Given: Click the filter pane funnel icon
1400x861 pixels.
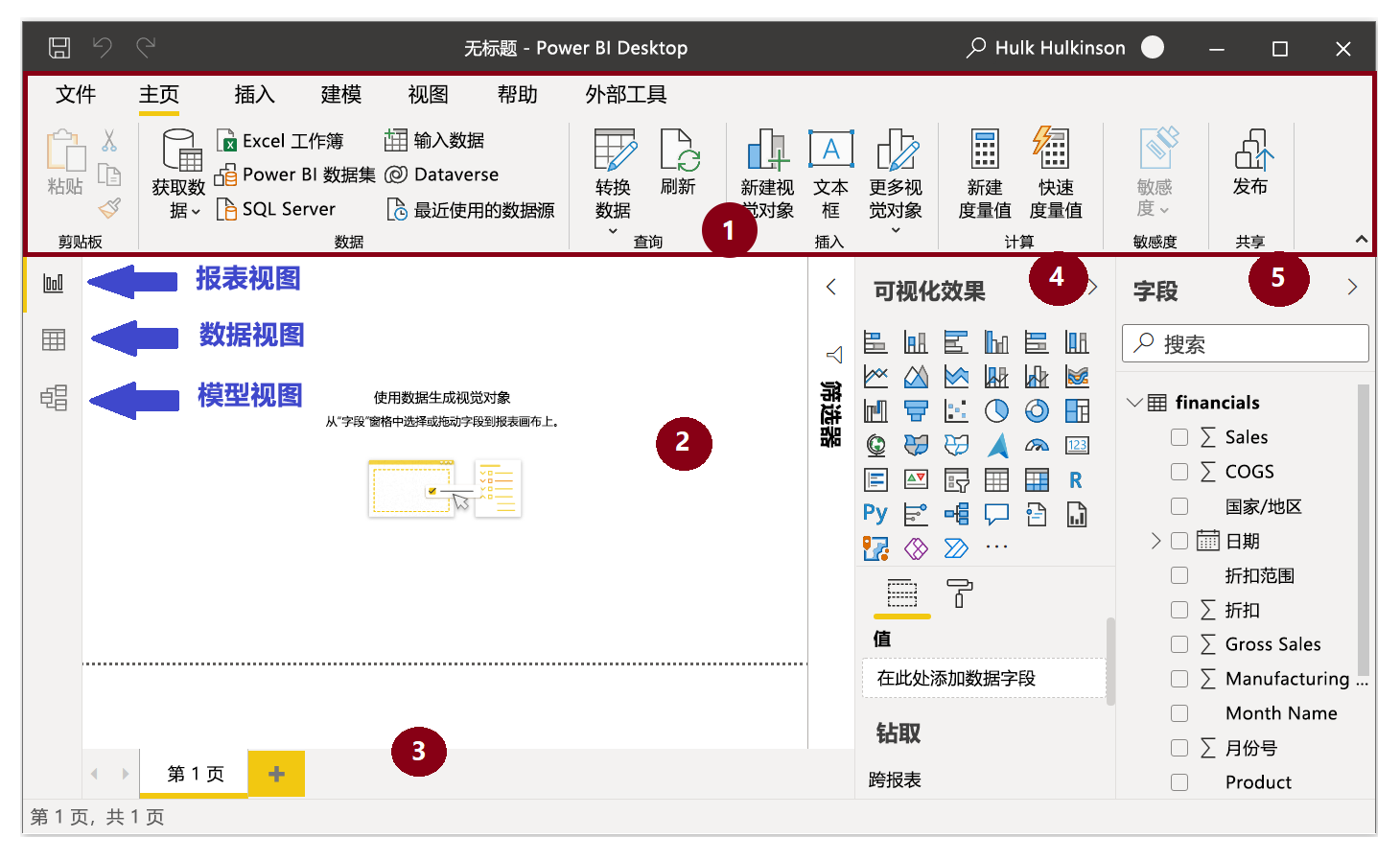Looking at the screenshot, I should tap(834, 355).
